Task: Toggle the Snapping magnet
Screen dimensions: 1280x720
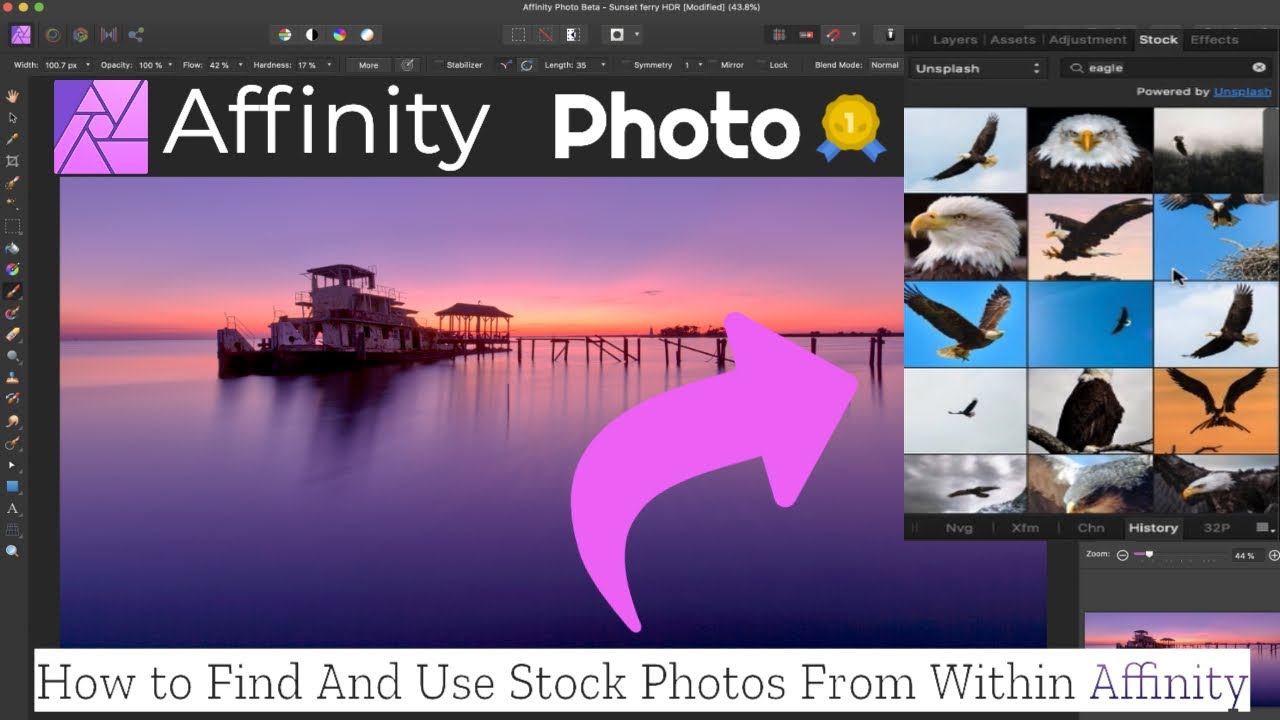Action: [834, 35]
